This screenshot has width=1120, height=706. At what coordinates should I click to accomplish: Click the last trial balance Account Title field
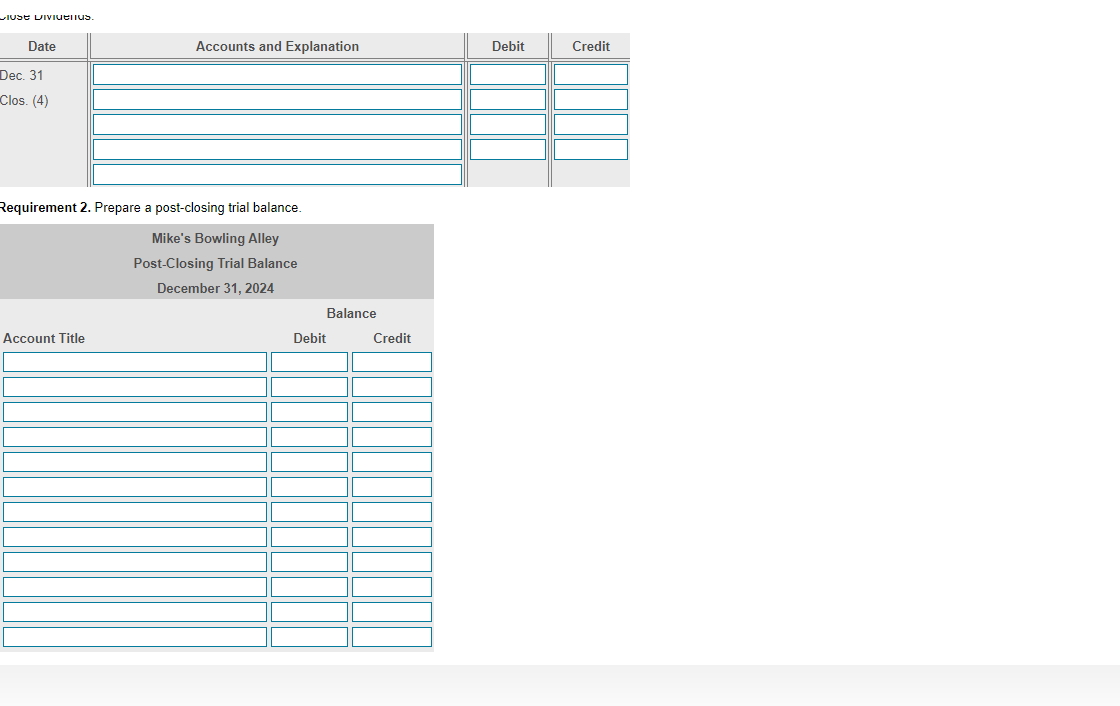click(x=135, y=637)
